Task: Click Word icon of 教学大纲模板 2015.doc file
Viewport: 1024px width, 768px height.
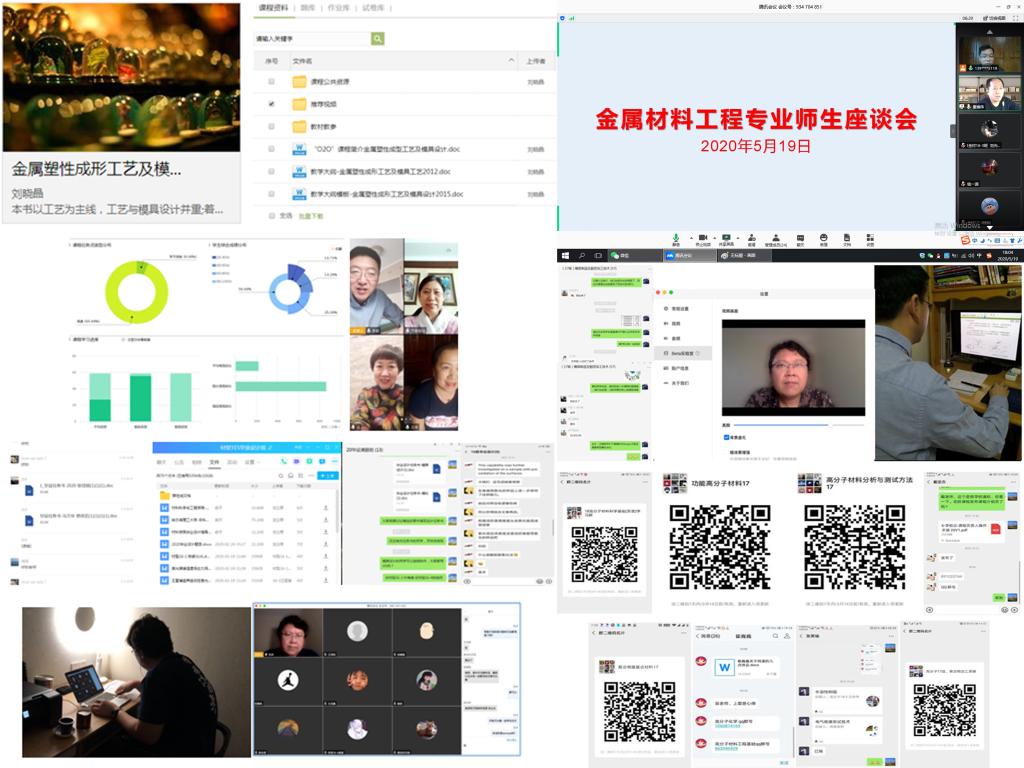Action: pyautogui.click(x=299, y=194)
